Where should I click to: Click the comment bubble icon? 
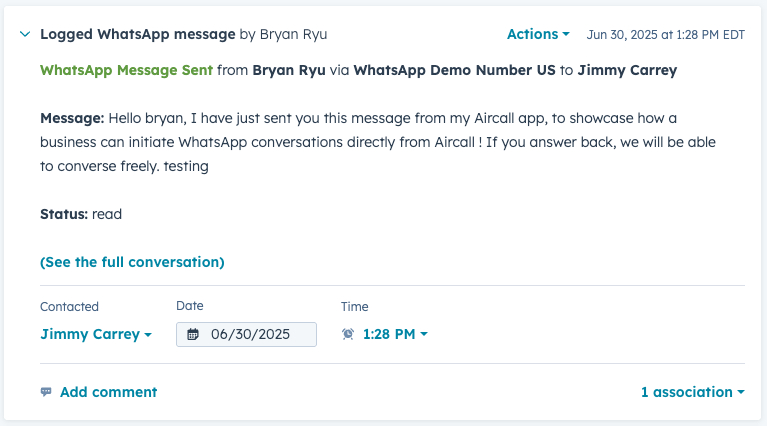pyautogui.click(x=46, y=392)
